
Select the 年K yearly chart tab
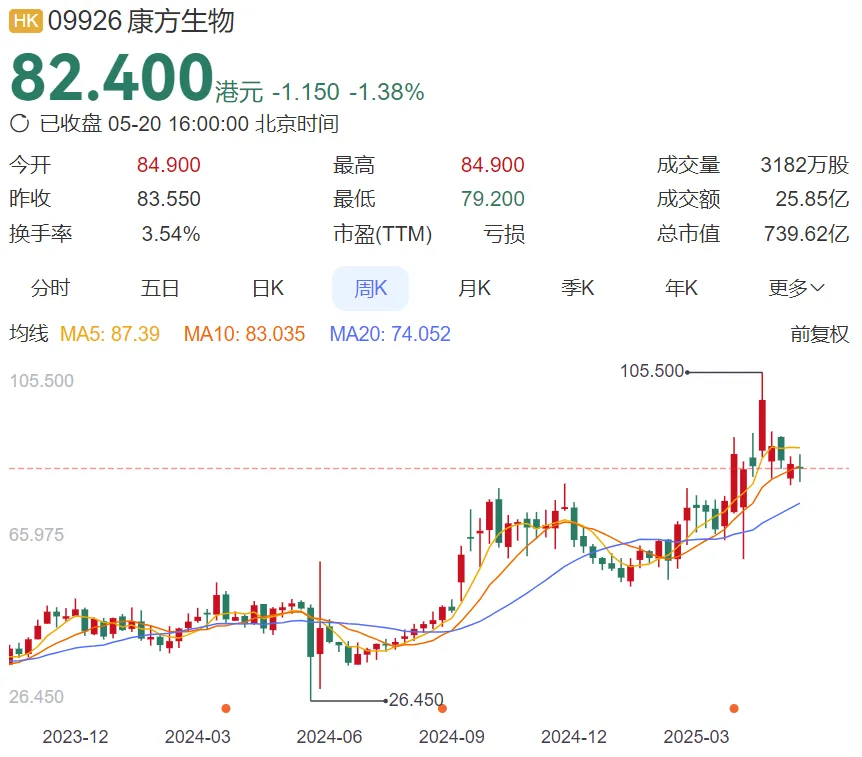(x=681, y=289)
